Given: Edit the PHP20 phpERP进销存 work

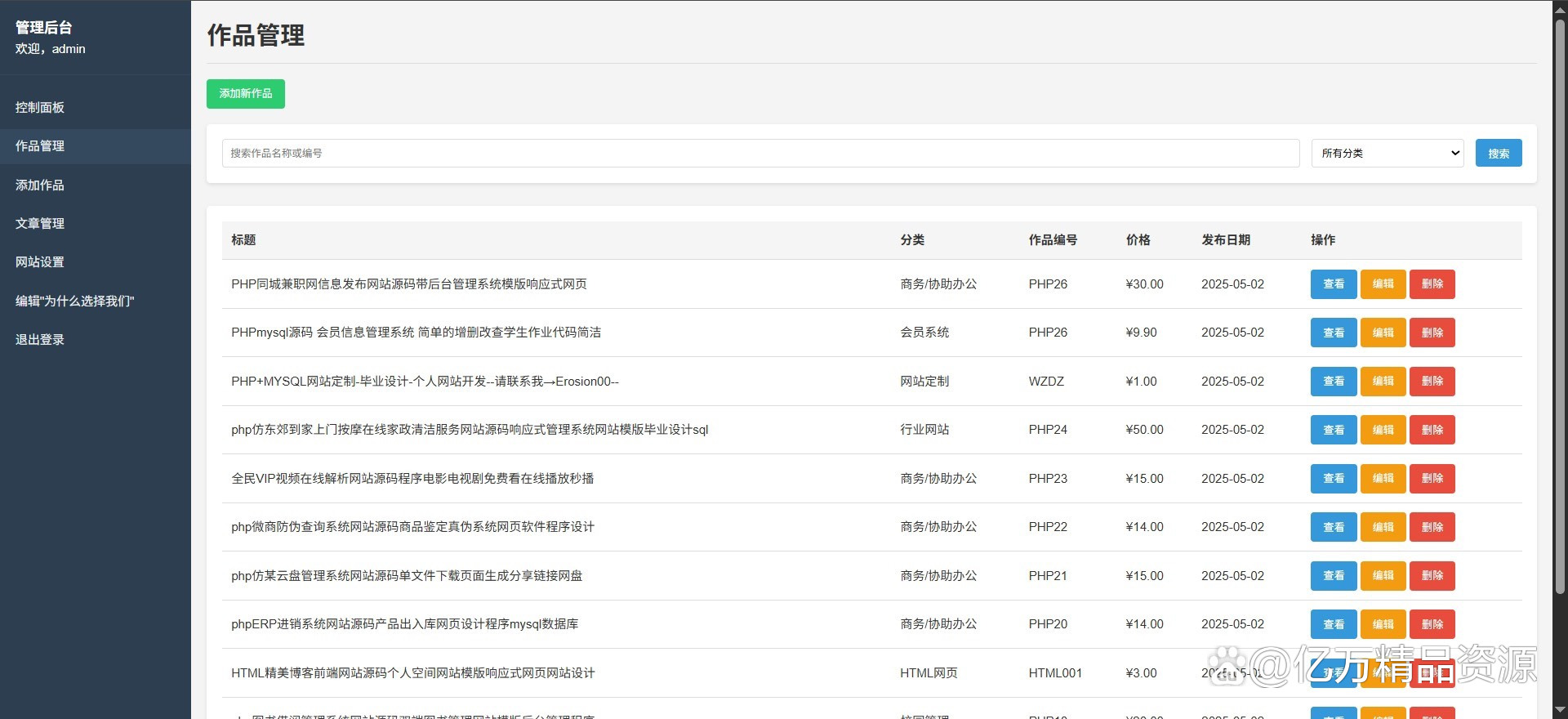Looking at the screenshot, I should click(1383, 624).
